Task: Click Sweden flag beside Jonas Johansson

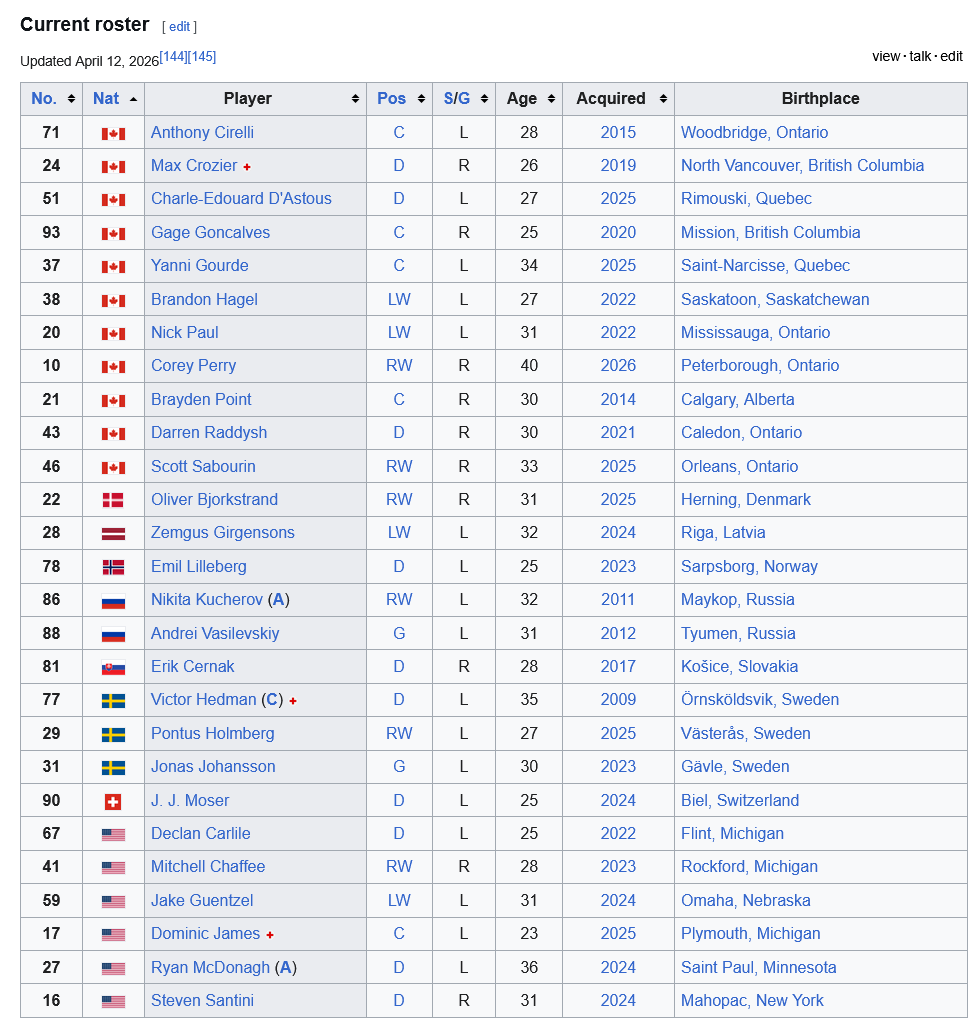Action: pyautogui.click(x=113, y=768)
